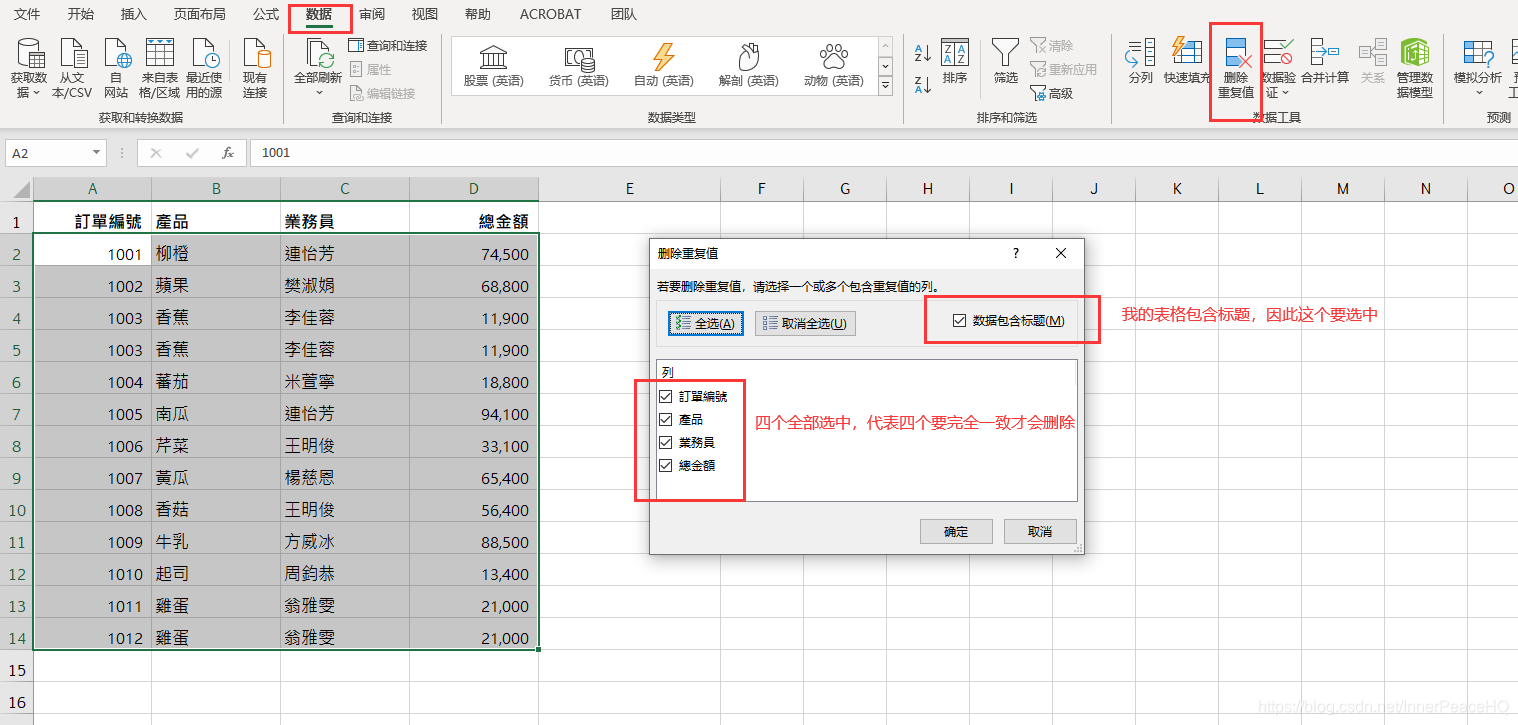This screenshot has width=1518, height=725.
Task: Sort descending with the Z-A icon
Action: point(922,85)
